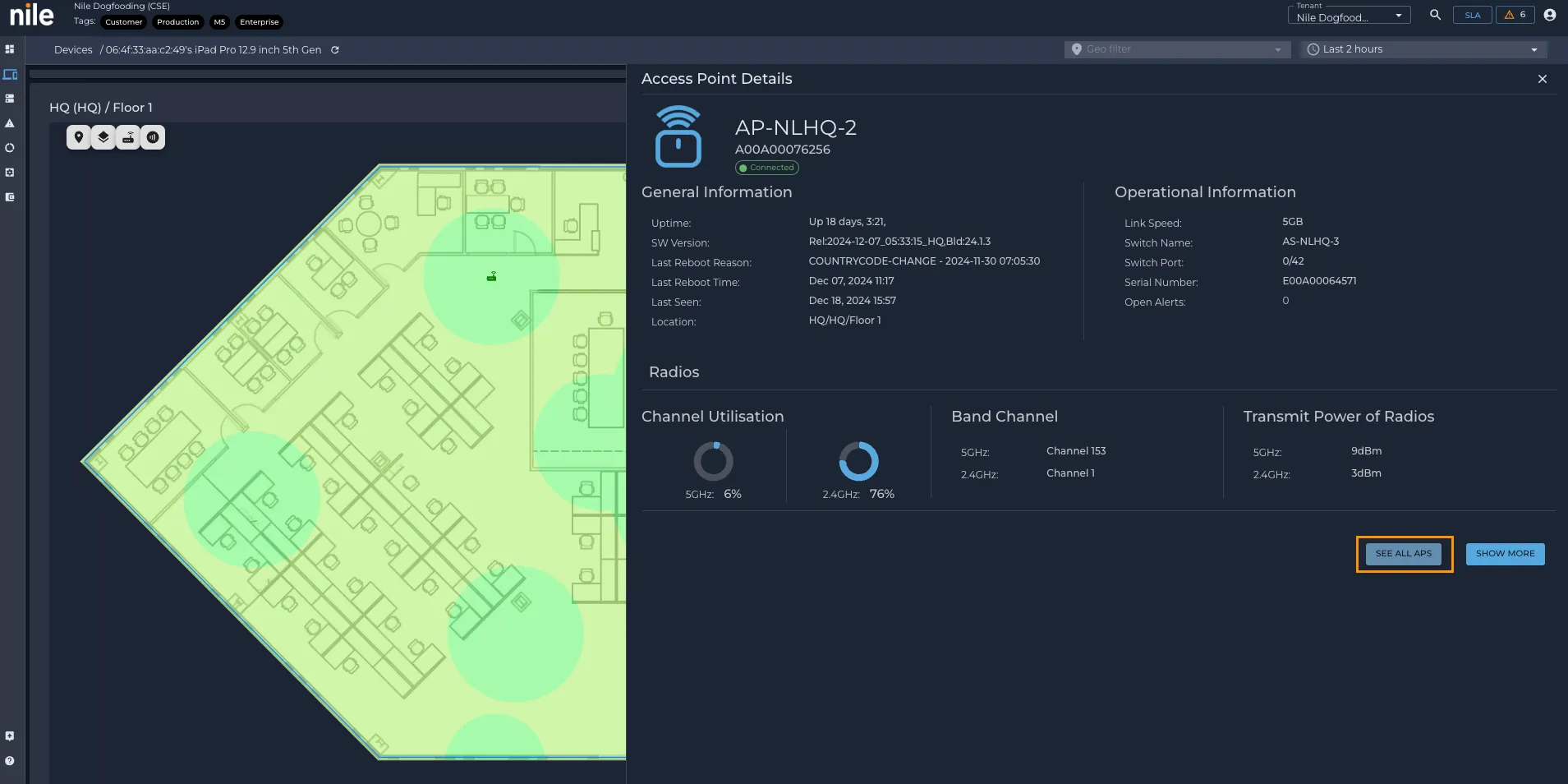This screenshot has height=784, width=1568.
Task: Click the large access point device icon
Action: (678, 136)
